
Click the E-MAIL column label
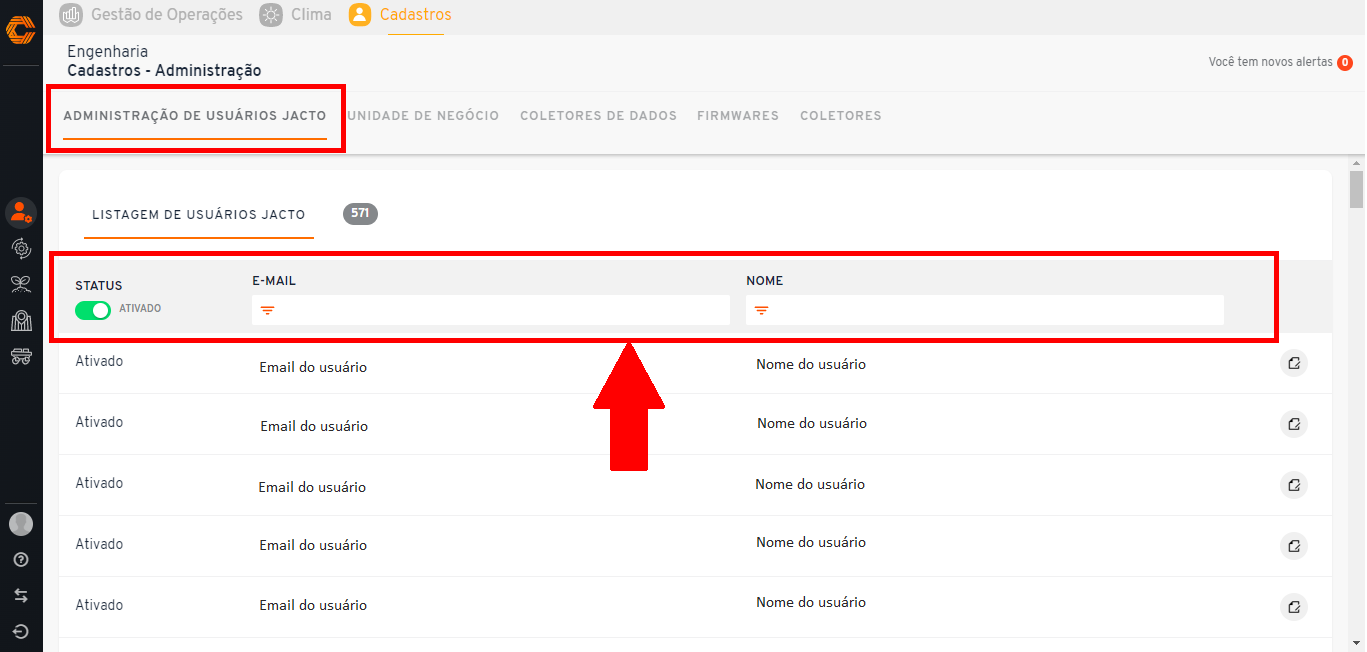pos(274,281)
